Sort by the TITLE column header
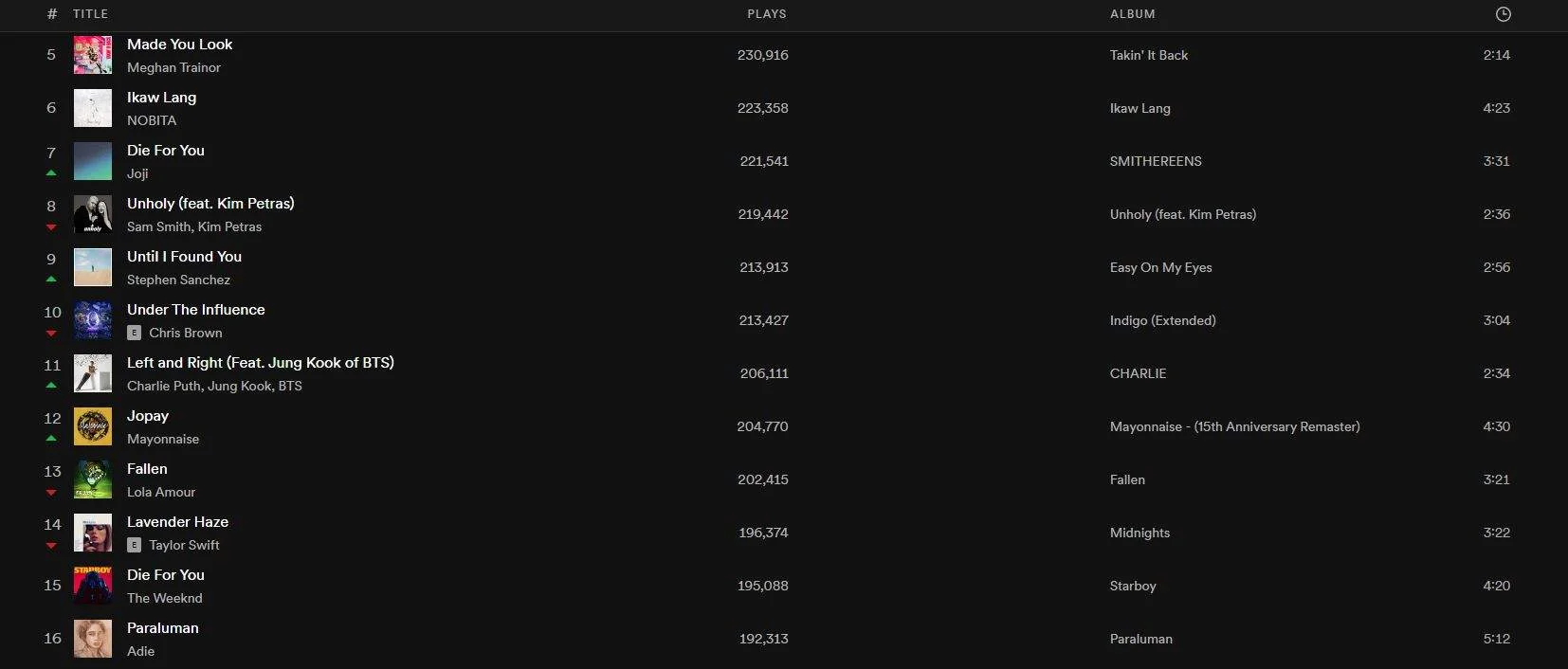 [90, 14]
